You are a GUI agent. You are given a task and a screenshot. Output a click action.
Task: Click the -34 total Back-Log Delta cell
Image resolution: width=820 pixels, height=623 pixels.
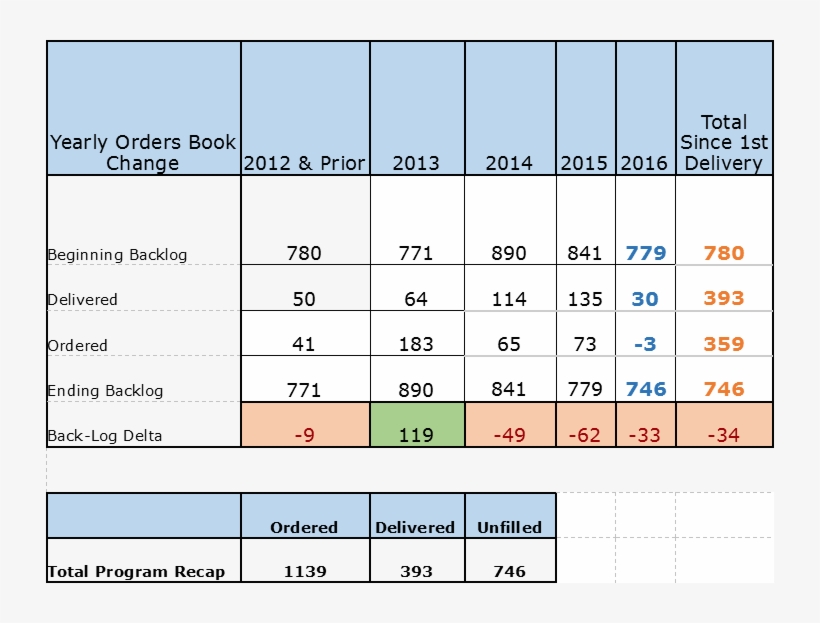[723, 435]
